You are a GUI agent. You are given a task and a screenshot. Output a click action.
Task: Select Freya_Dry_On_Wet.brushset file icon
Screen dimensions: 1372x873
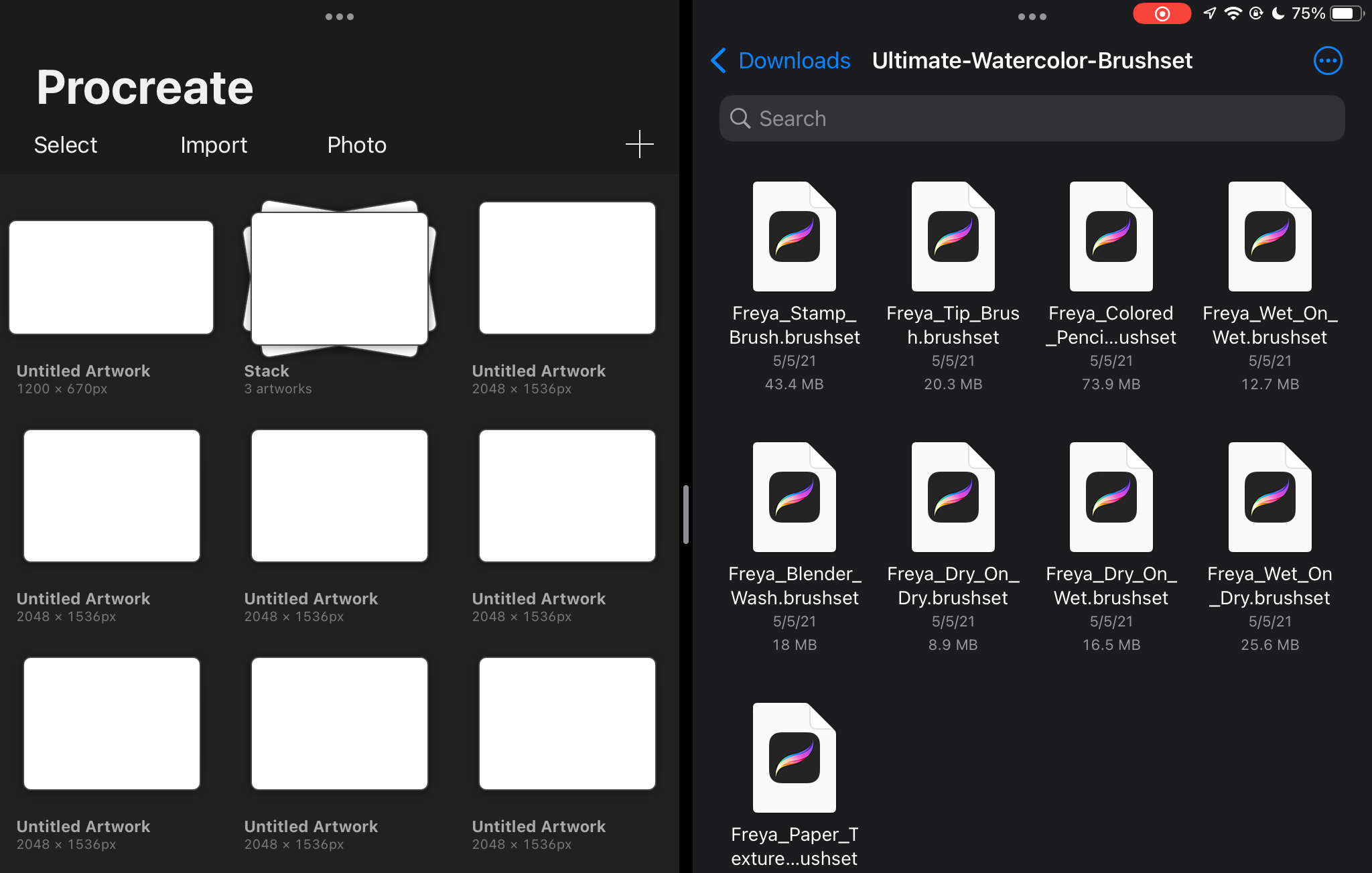1111,497
